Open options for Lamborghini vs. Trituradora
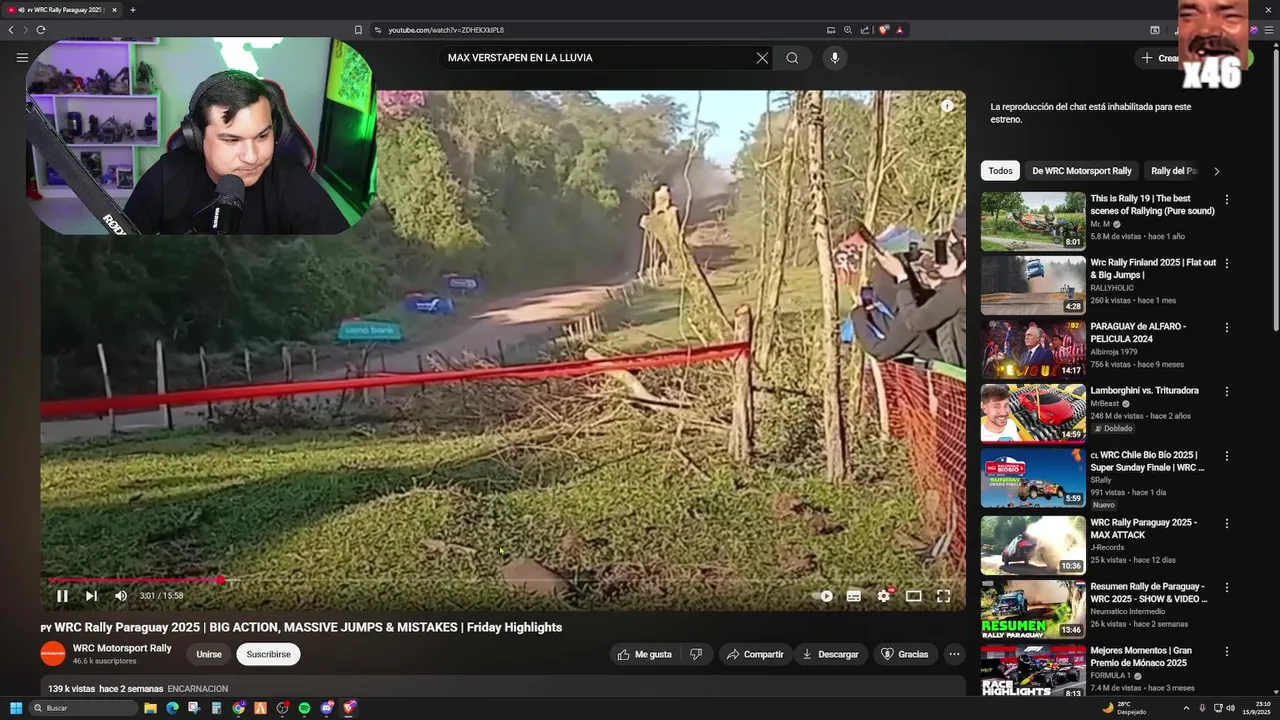1280x720 pixels. click(1227, 391)
